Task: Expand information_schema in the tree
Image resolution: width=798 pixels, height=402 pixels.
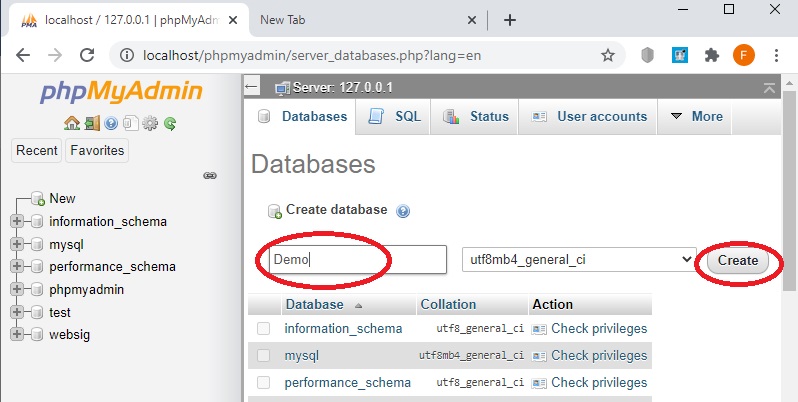Action: pos(17,221)
